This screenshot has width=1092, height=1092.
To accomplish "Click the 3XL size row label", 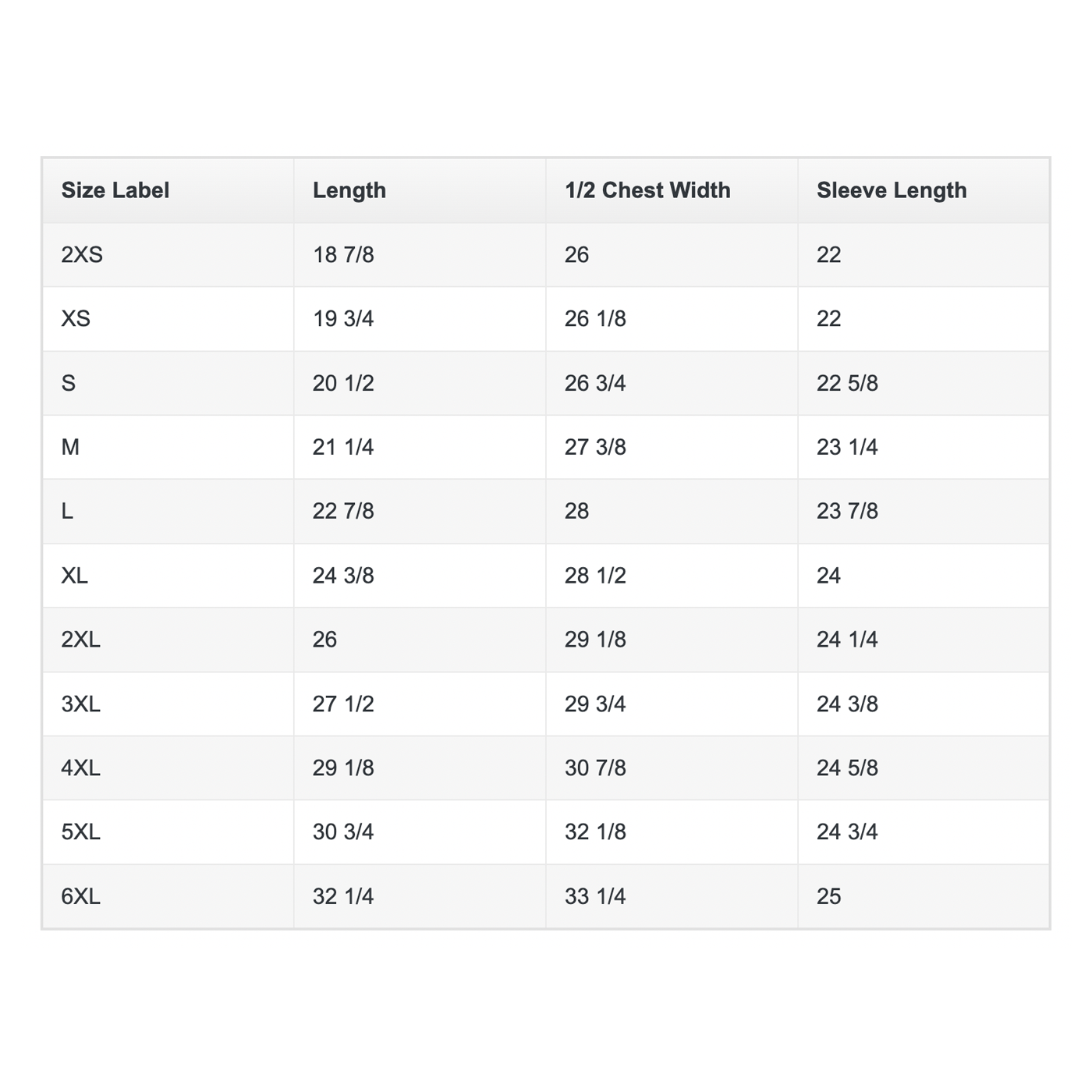I will pos(81,704).
